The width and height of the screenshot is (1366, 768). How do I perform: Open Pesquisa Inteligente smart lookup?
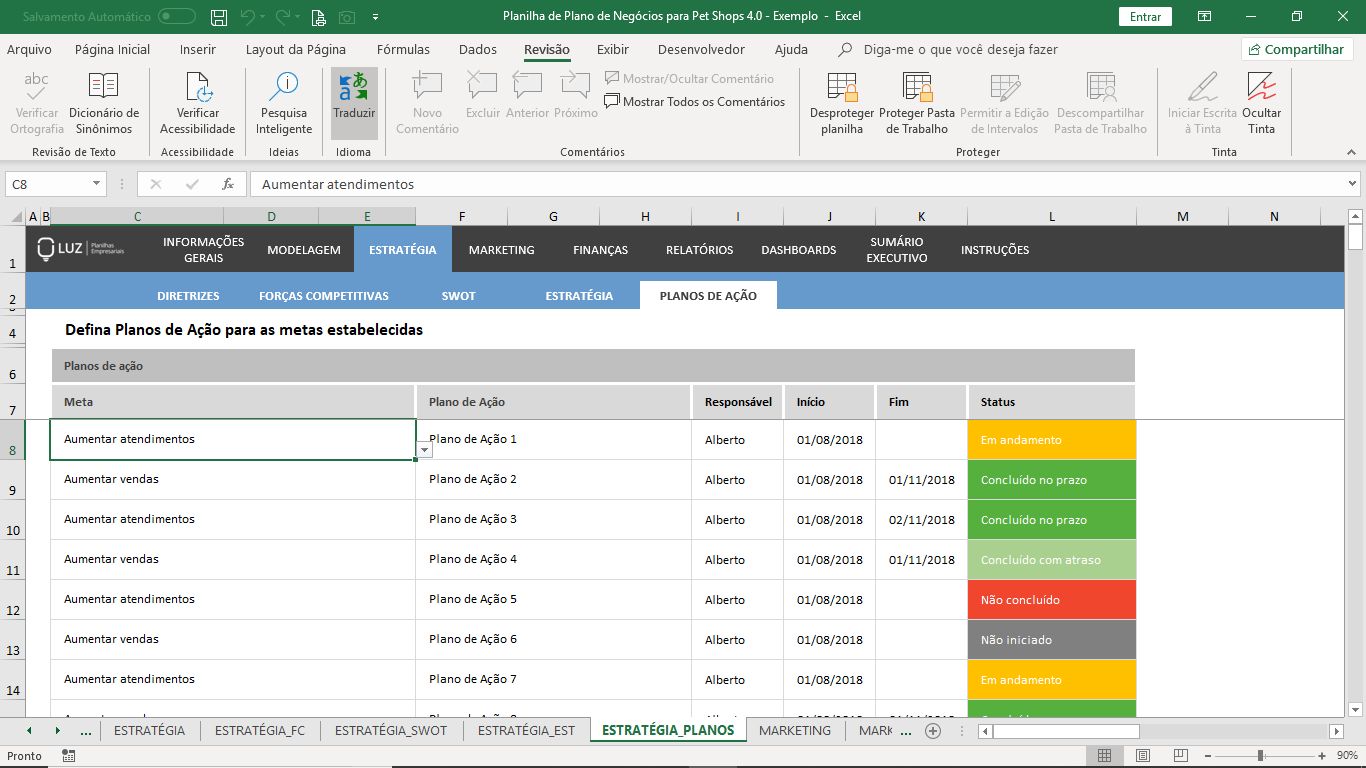point(284,88)
